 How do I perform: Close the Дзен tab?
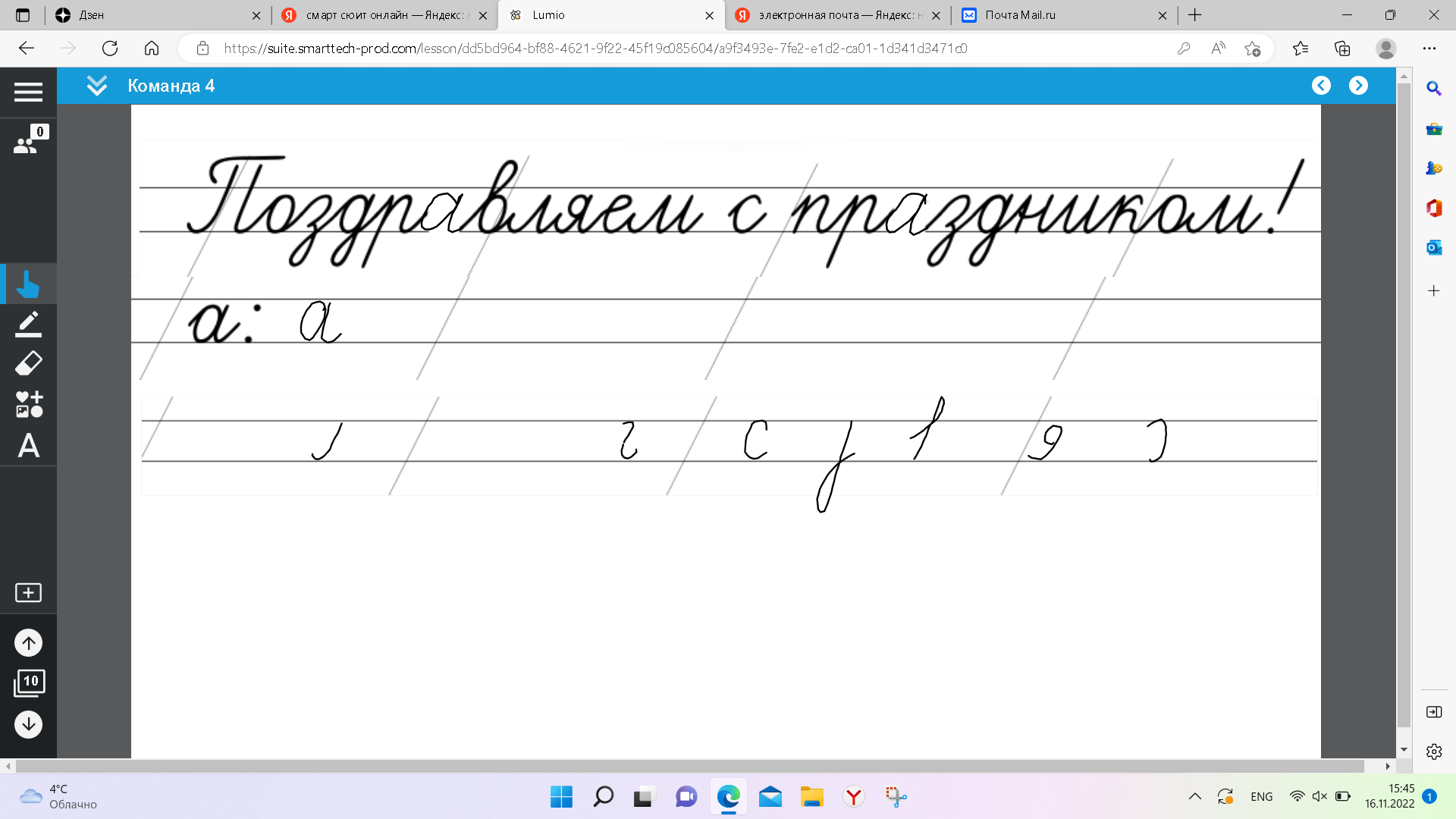pos(256,15)
